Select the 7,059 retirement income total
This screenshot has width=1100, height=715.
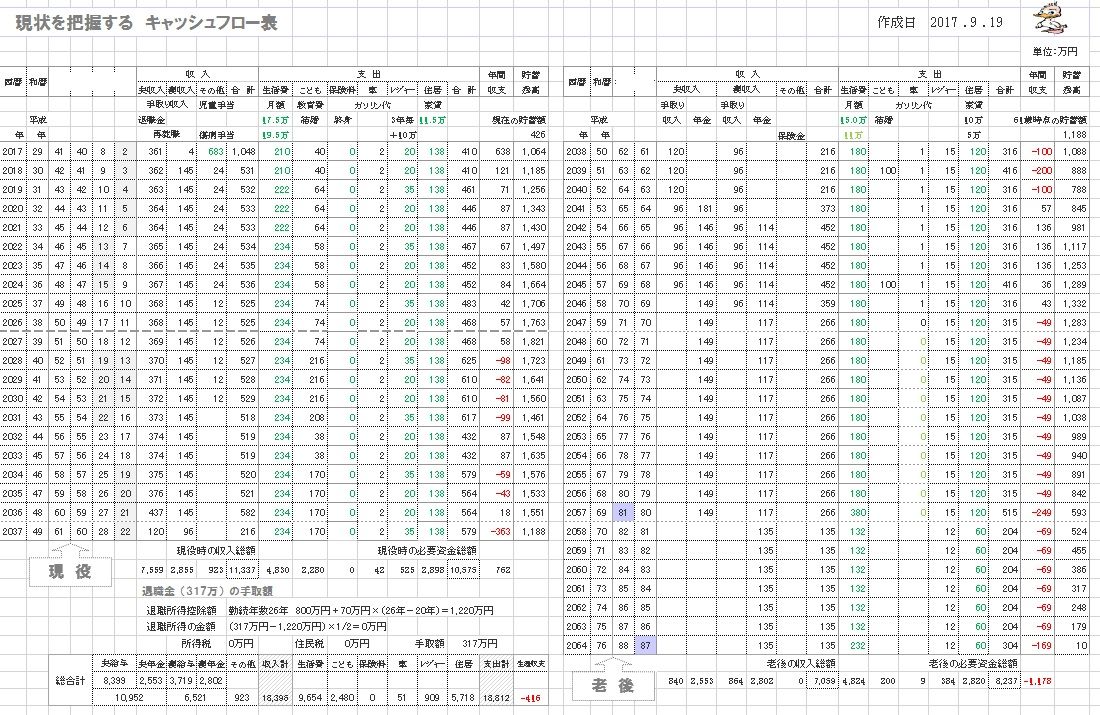822,681
